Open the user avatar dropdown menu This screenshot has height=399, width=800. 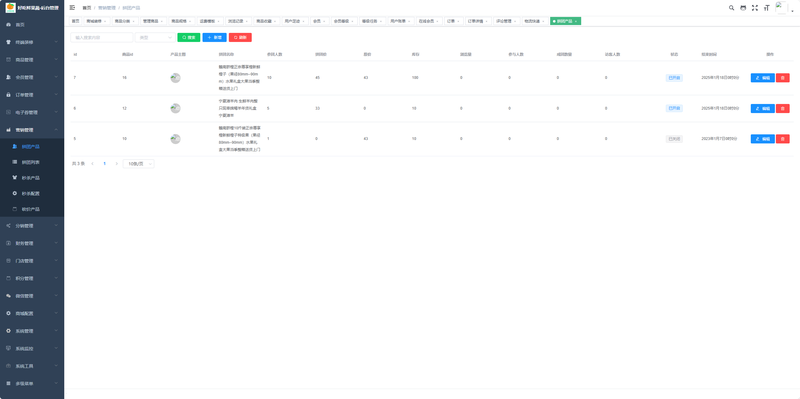pos(785,8)
